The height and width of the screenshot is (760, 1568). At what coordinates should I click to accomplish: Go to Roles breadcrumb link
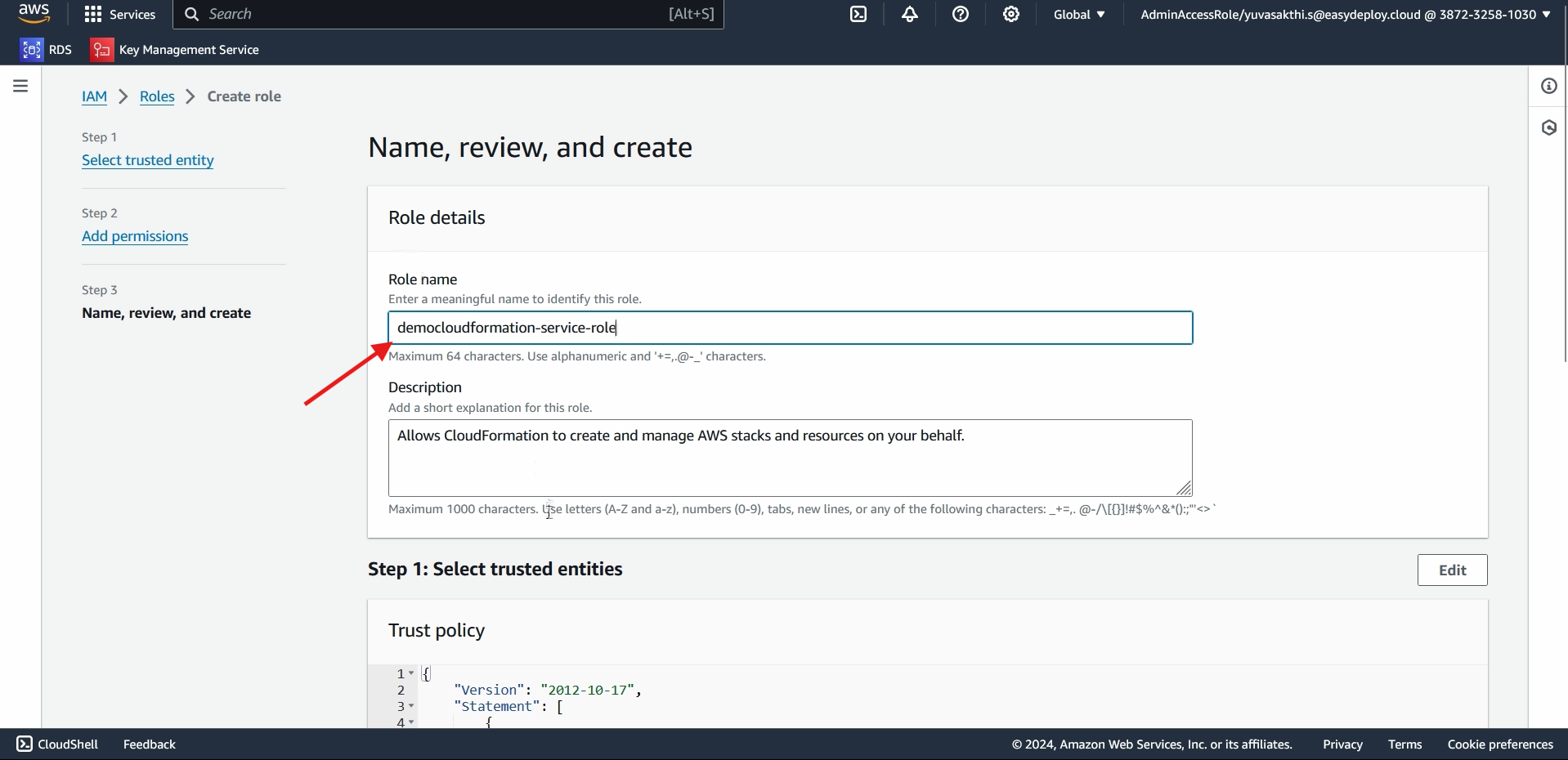(x=157, y=96)
